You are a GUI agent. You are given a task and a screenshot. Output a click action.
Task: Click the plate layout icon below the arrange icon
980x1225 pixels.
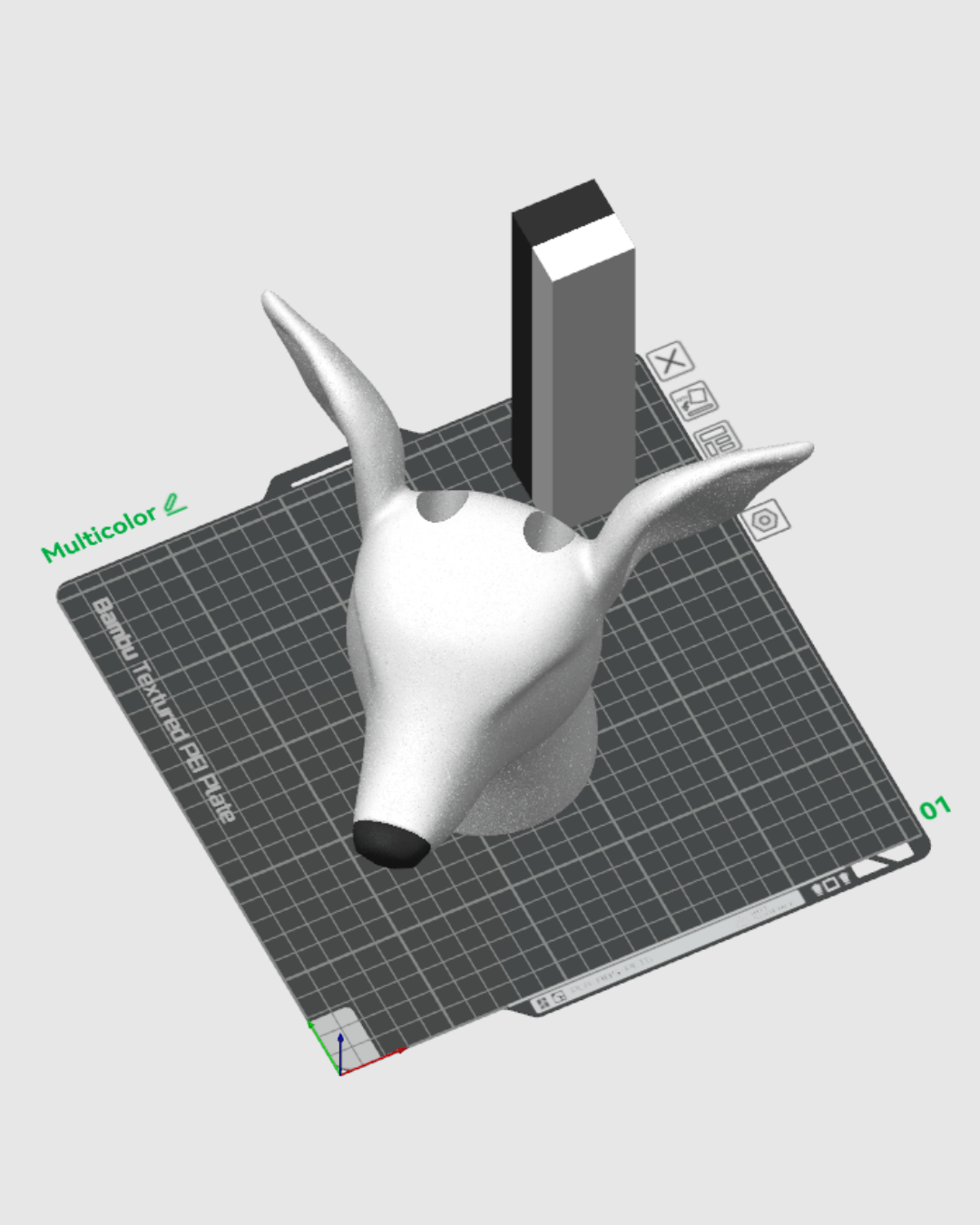tap(718, 440)
